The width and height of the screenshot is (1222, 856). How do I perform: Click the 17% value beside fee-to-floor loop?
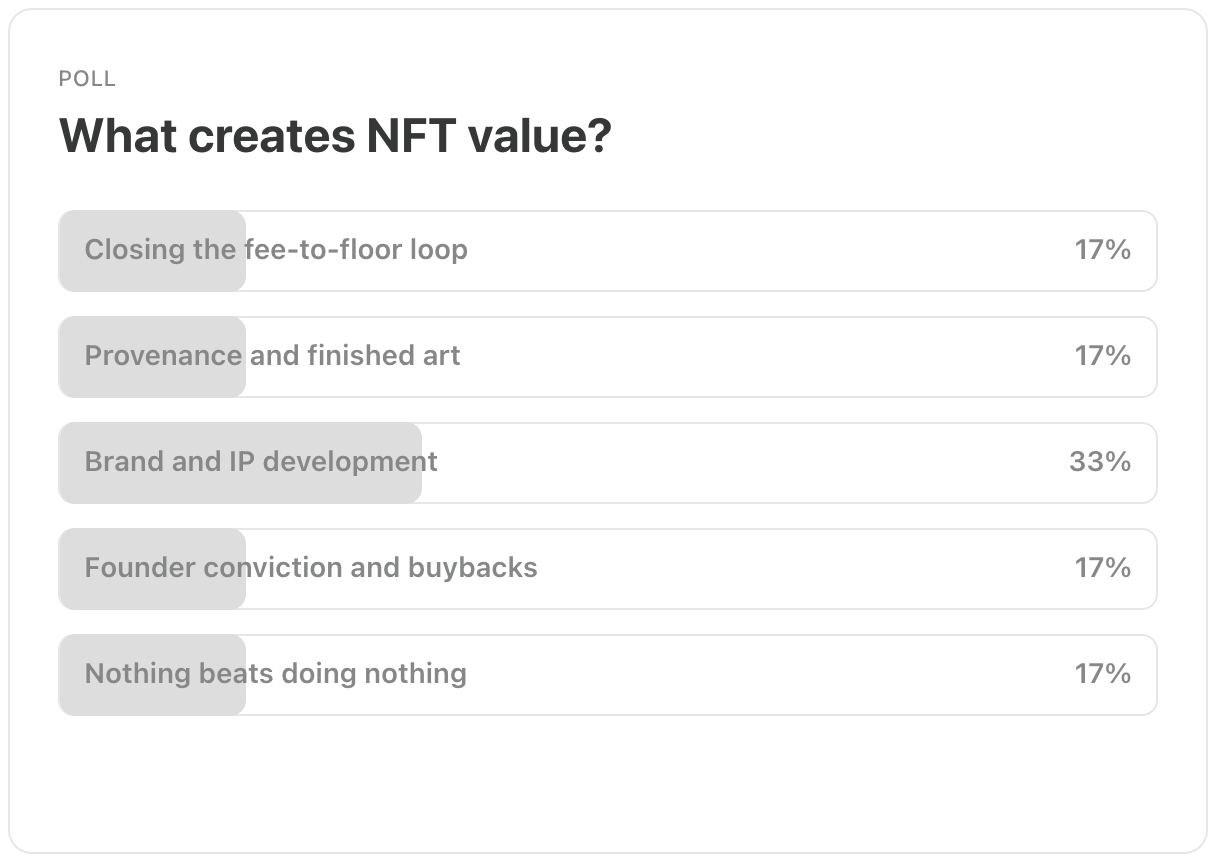(1103, 250)
